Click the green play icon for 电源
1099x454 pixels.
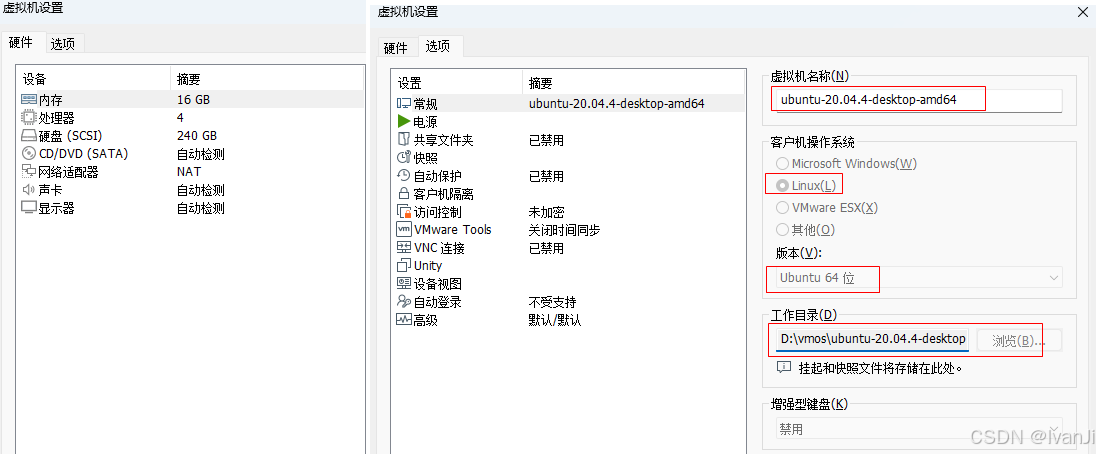coord(404,122)
